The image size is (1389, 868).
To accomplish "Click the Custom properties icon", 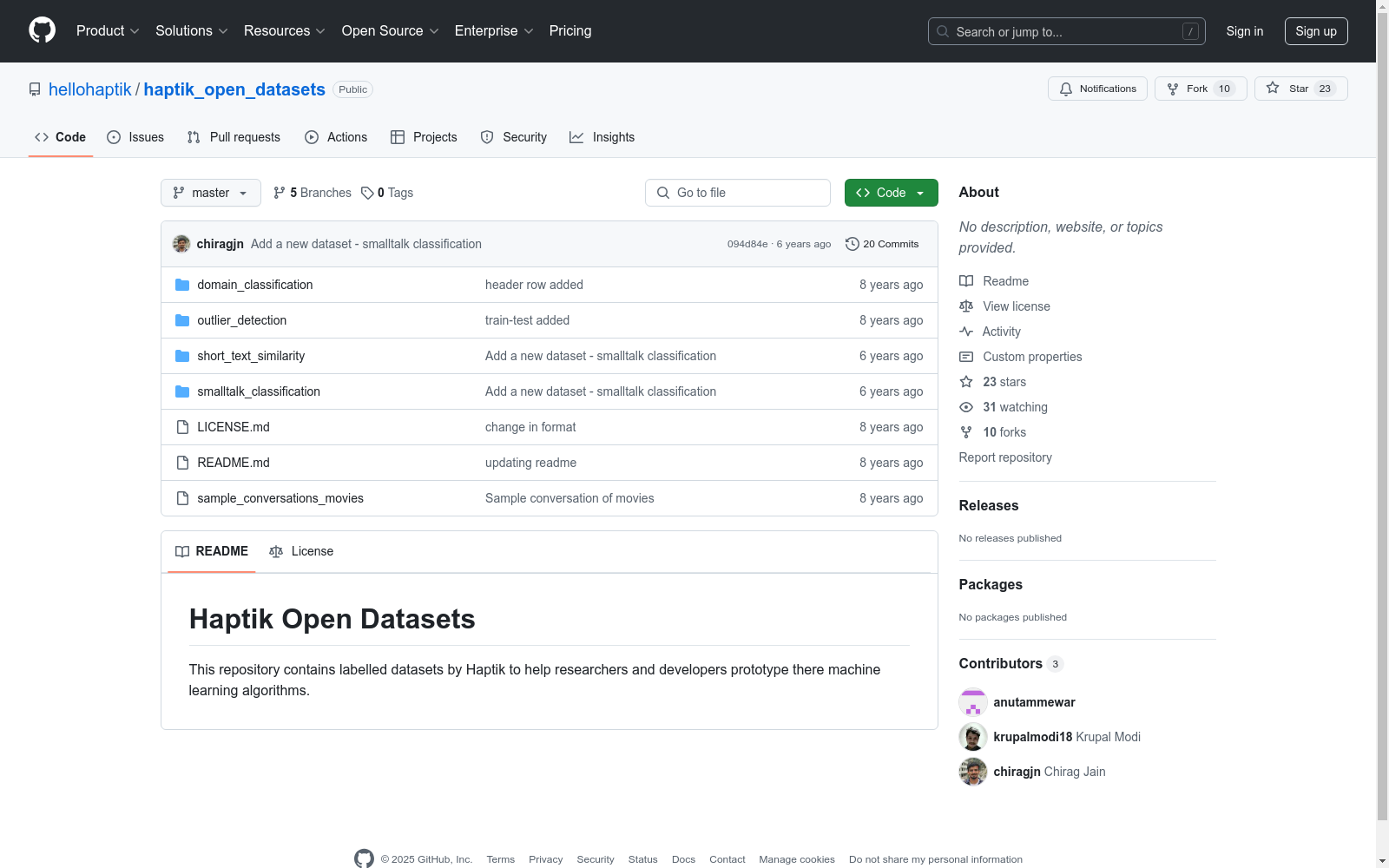I will (966, 357).
